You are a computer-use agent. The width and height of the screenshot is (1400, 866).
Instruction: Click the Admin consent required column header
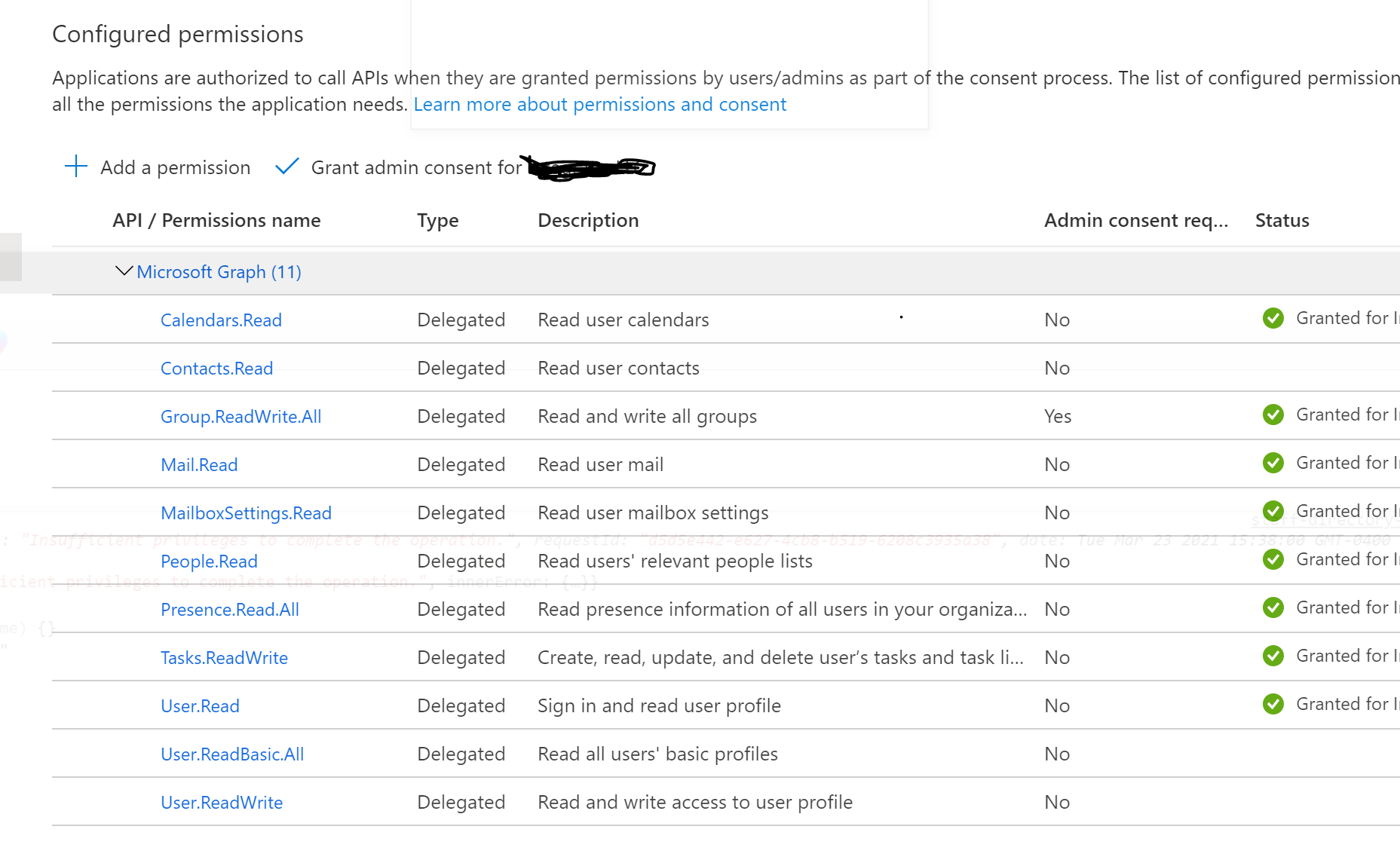(1135, 221)
